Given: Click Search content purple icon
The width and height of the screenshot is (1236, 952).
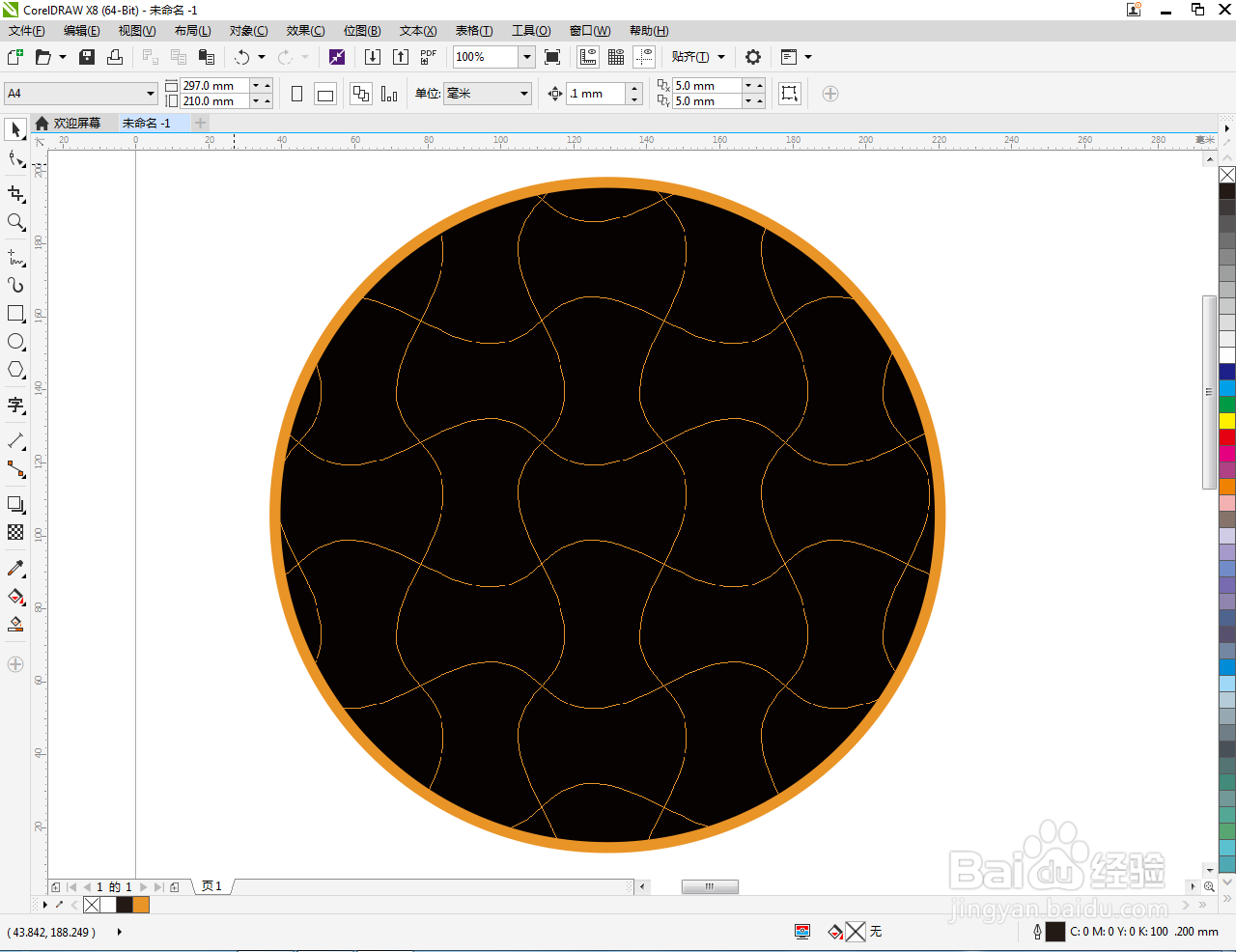Looking at the screenshot, I should point(337,57).
